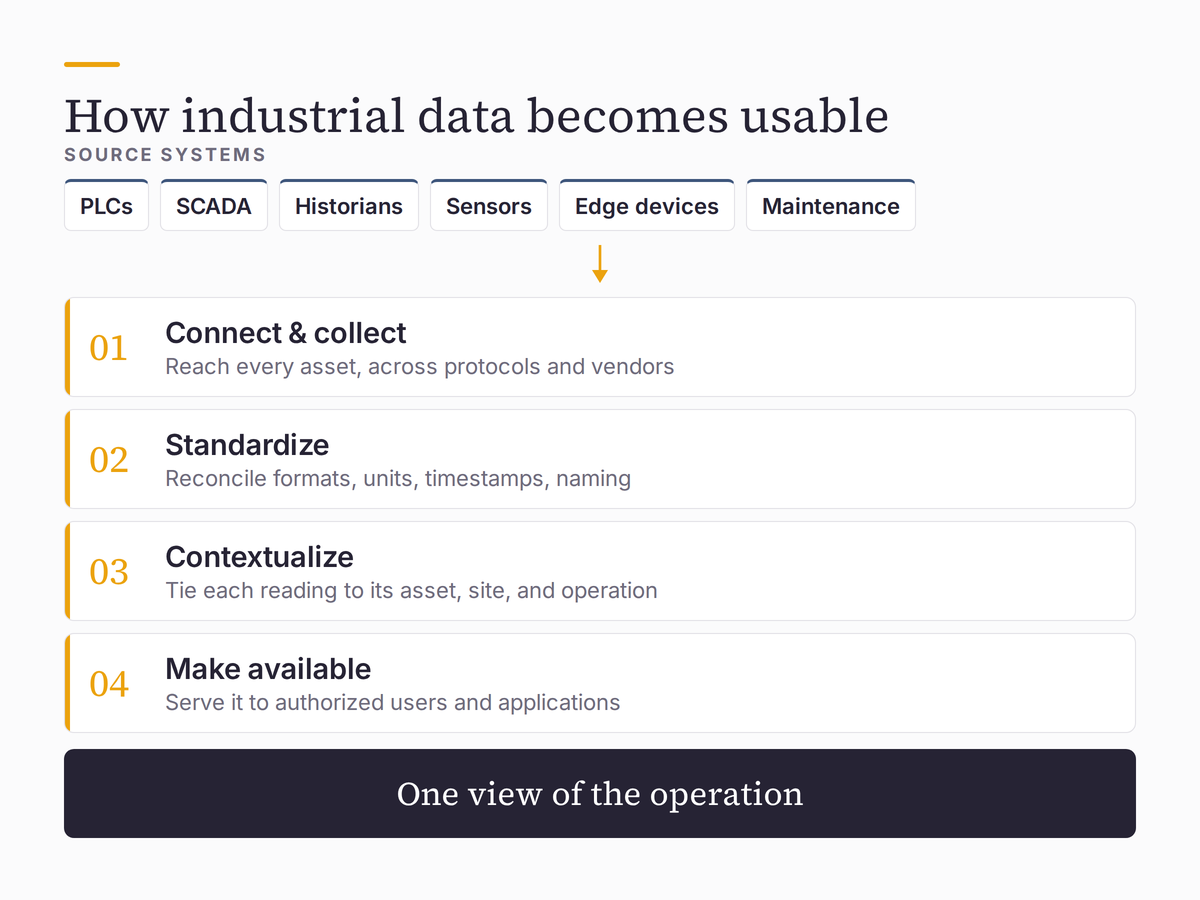Click 'Reconcile formats, units, timestamps, naming'
This screenshot has height=900, width=1200.
pyautogui.click(x=398, y=479)
